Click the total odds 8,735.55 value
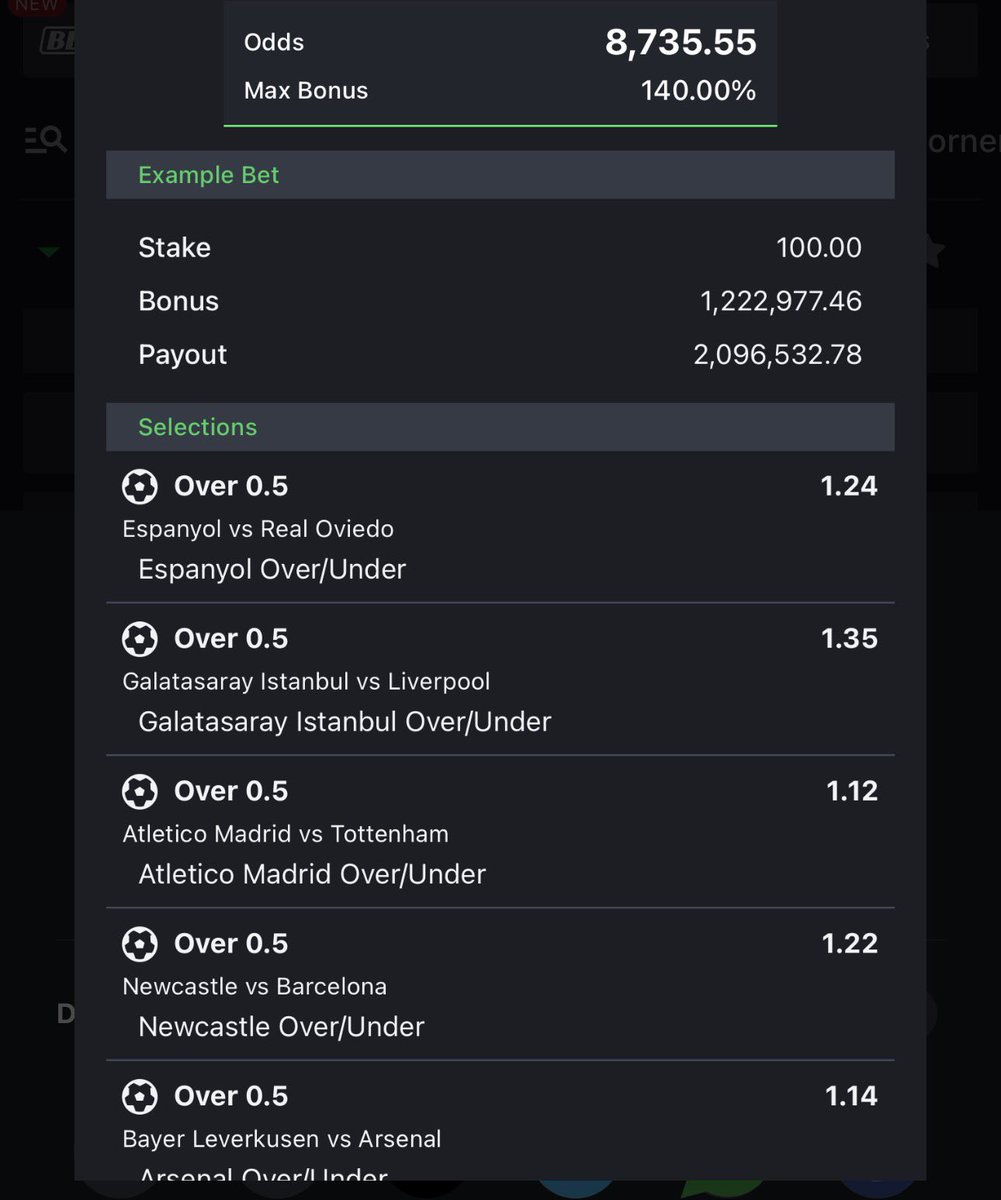Image resolution: width=1001 pixels, height=1200 pixels. (681, 42)
